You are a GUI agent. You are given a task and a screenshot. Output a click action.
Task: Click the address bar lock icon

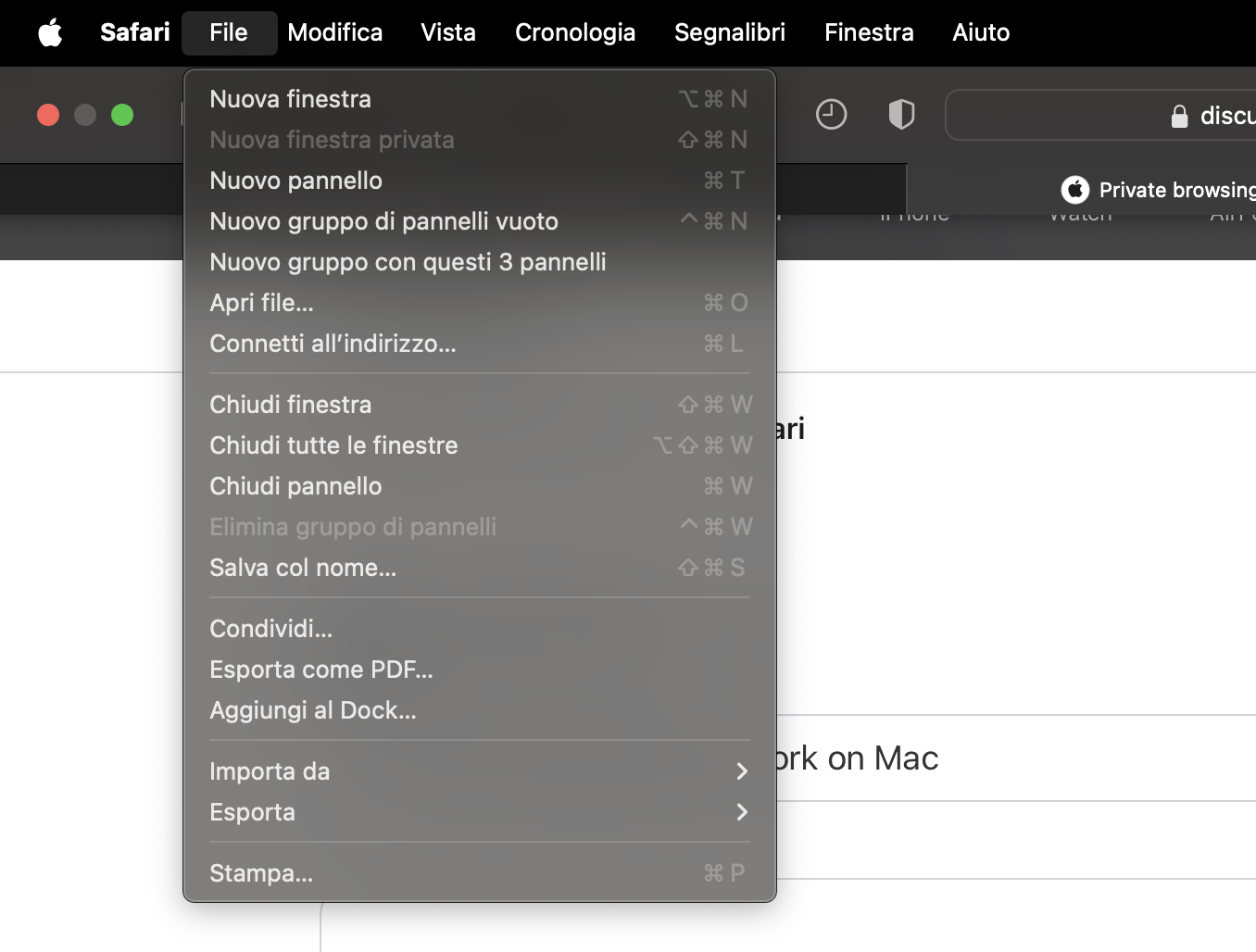click(1179, 117)
